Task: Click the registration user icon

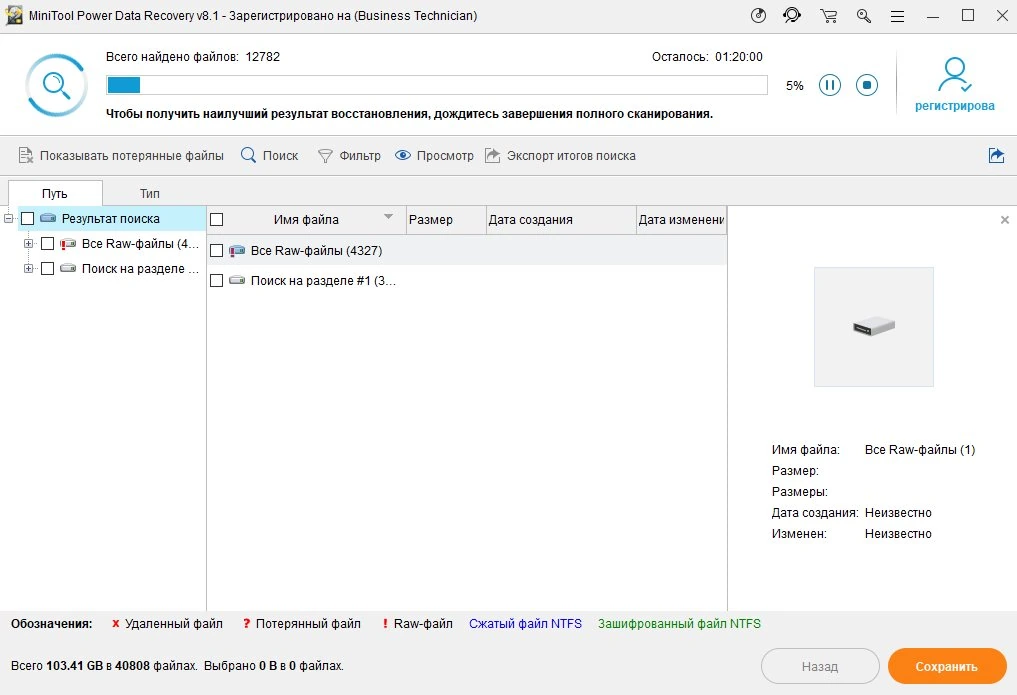Action: pyautogui.click(x=954, y=75)
